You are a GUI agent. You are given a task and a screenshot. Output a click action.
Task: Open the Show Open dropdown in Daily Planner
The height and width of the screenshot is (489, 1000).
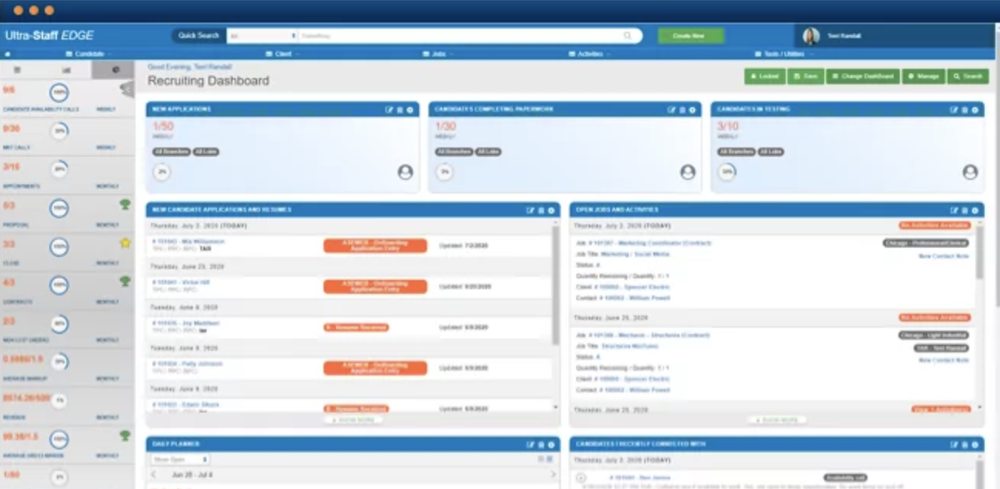click(180, 459)
